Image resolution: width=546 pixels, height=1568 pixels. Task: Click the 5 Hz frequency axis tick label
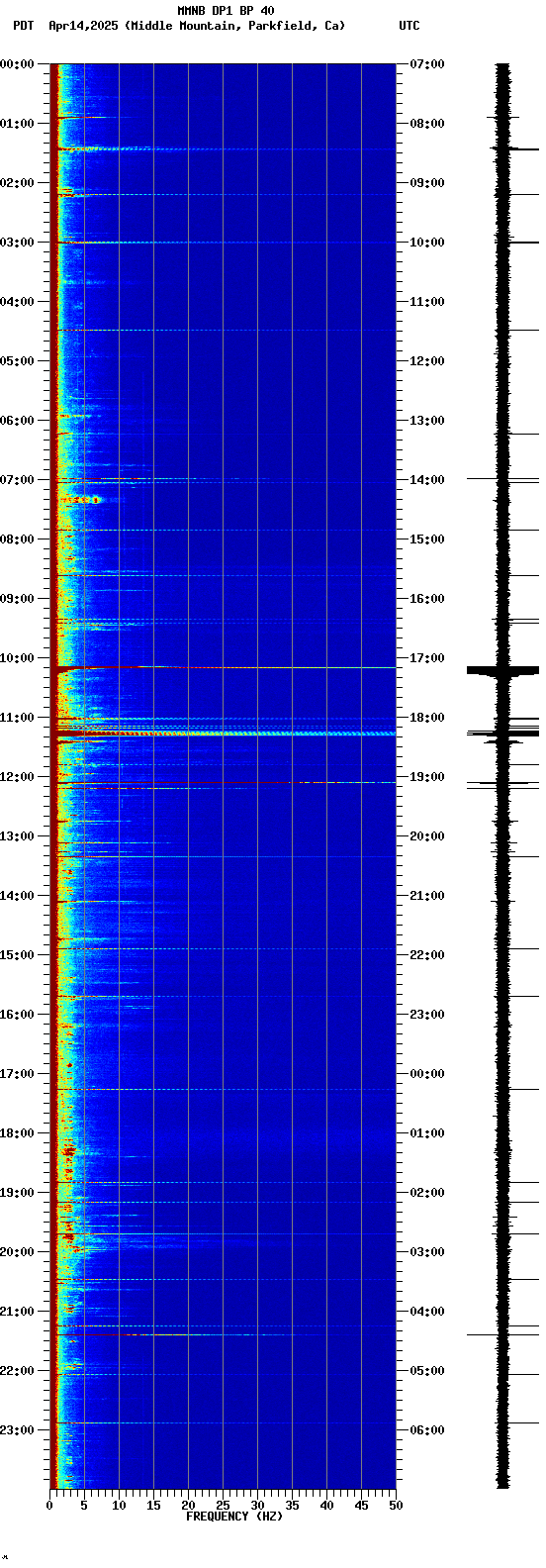pos(84,1506)
